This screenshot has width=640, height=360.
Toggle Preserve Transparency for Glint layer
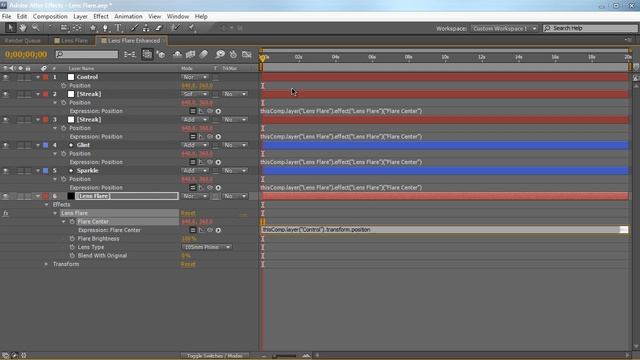tap(216, 145)
